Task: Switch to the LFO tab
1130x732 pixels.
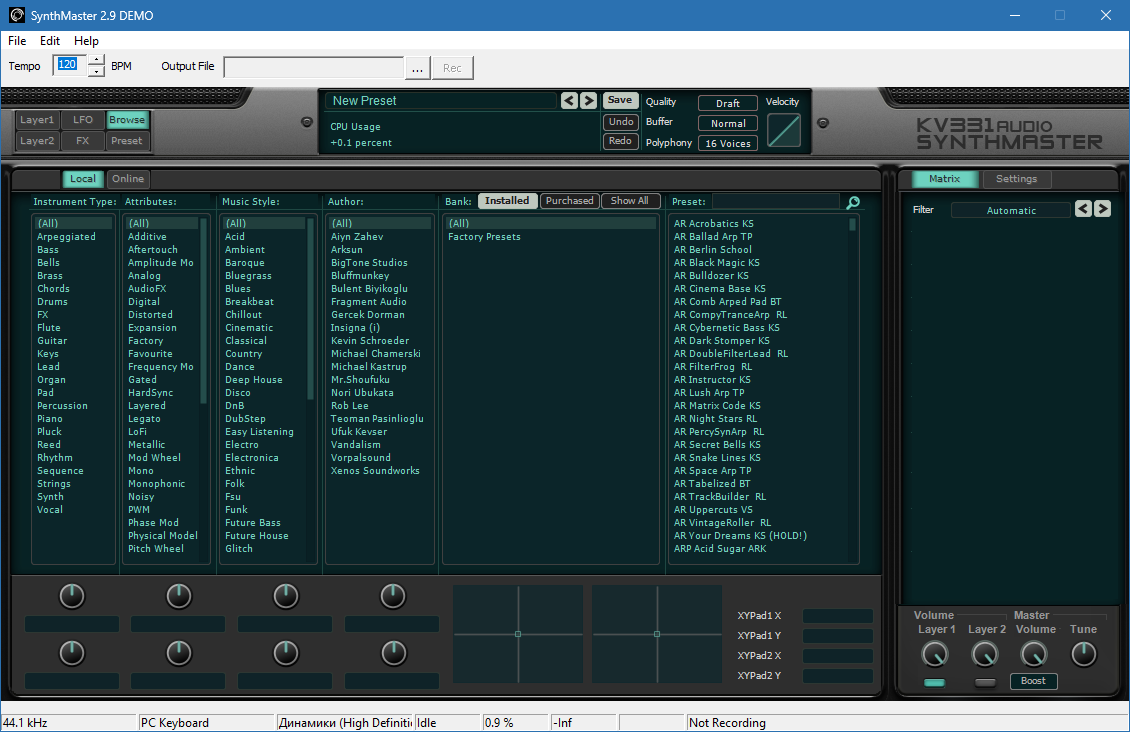Action: [83, 120]
